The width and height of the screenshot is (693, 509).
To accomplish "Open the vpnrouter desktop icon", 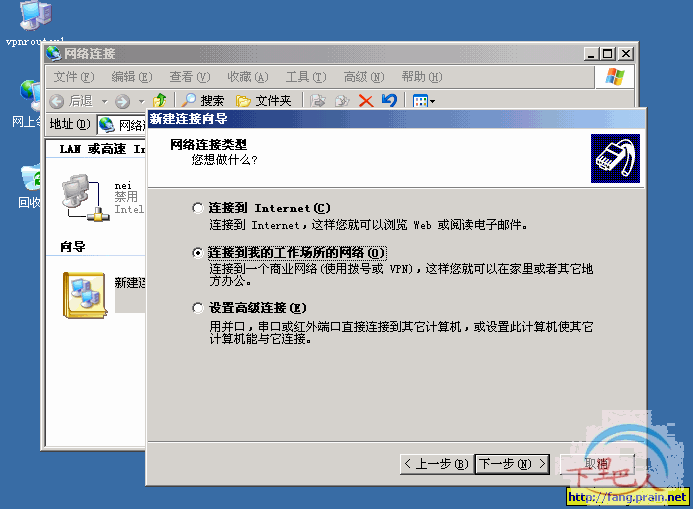I will [35, 18].
